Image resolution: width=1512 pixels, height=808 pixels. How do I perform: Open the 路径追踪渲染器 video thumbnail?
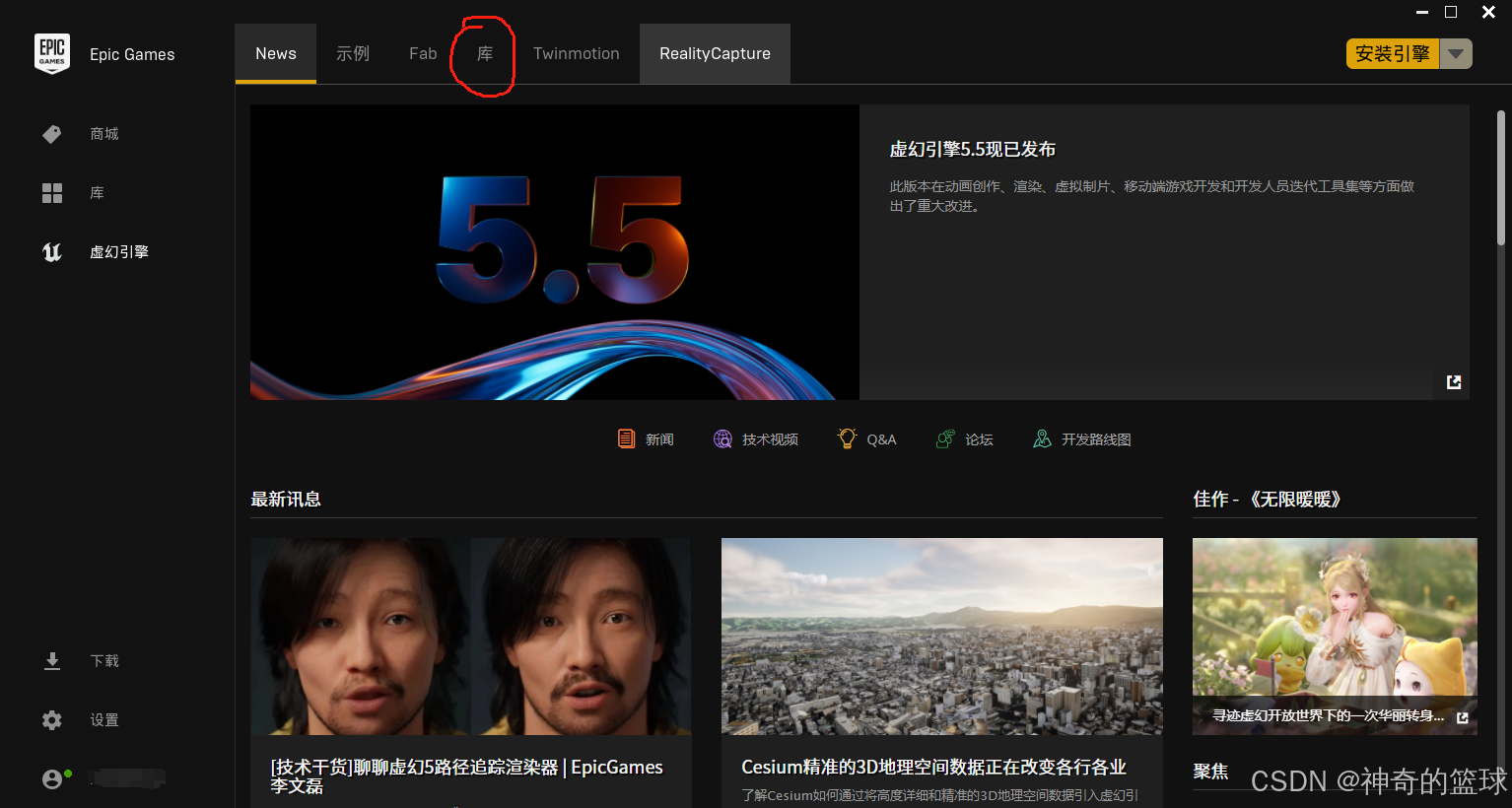click(471, 637)
